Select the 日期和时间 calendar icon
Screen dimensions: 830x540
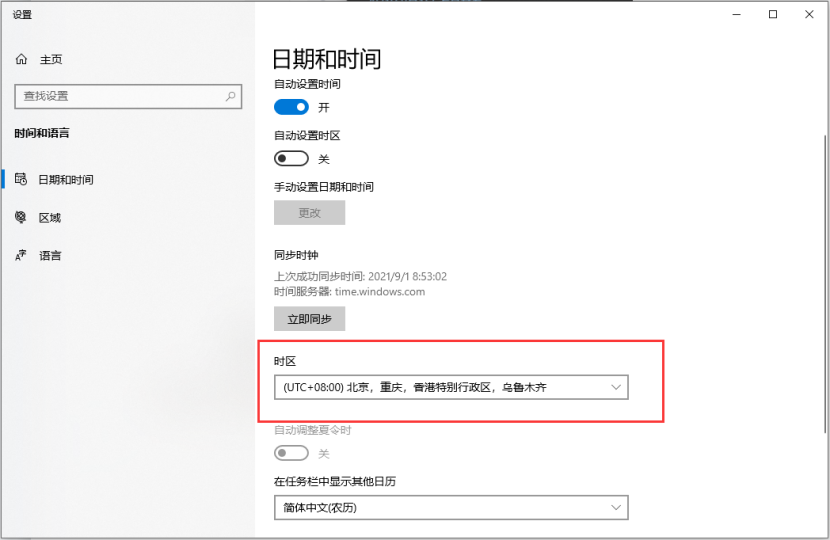pyautogui.click(x=21, y=179)
